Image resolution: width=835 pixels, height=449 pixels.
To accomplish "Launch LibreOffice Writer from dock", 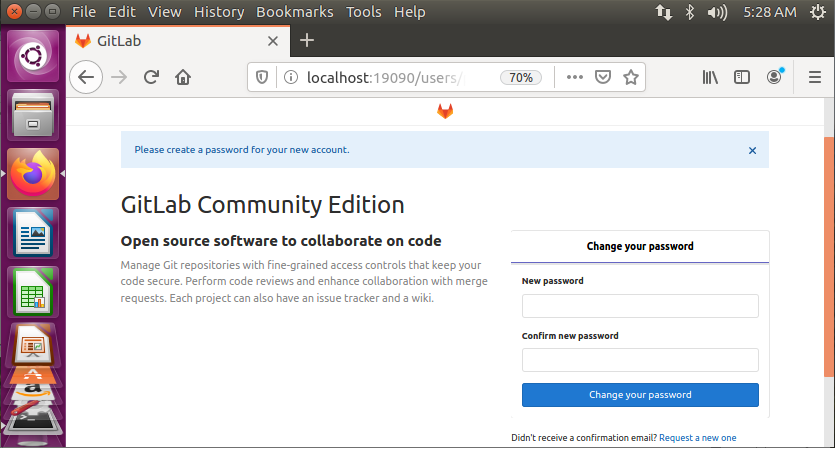I will pos(33,233).
